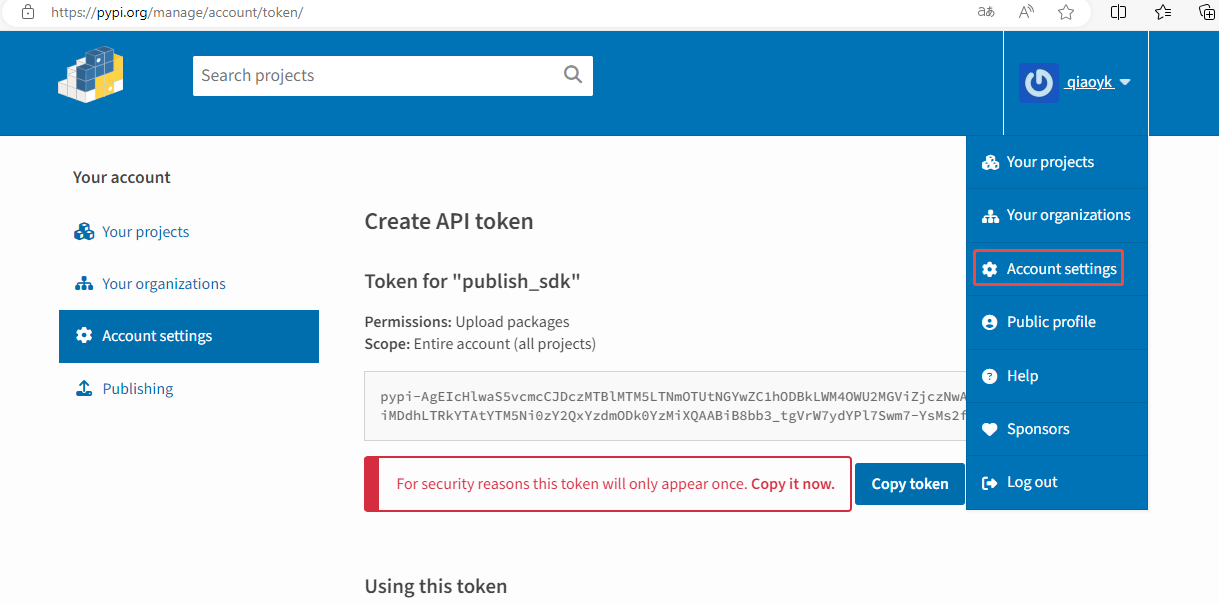This screenshot has width=1219, height=604.
Task: Select Your organizations in dropdown menu
Action: (x=1068, y=215)
